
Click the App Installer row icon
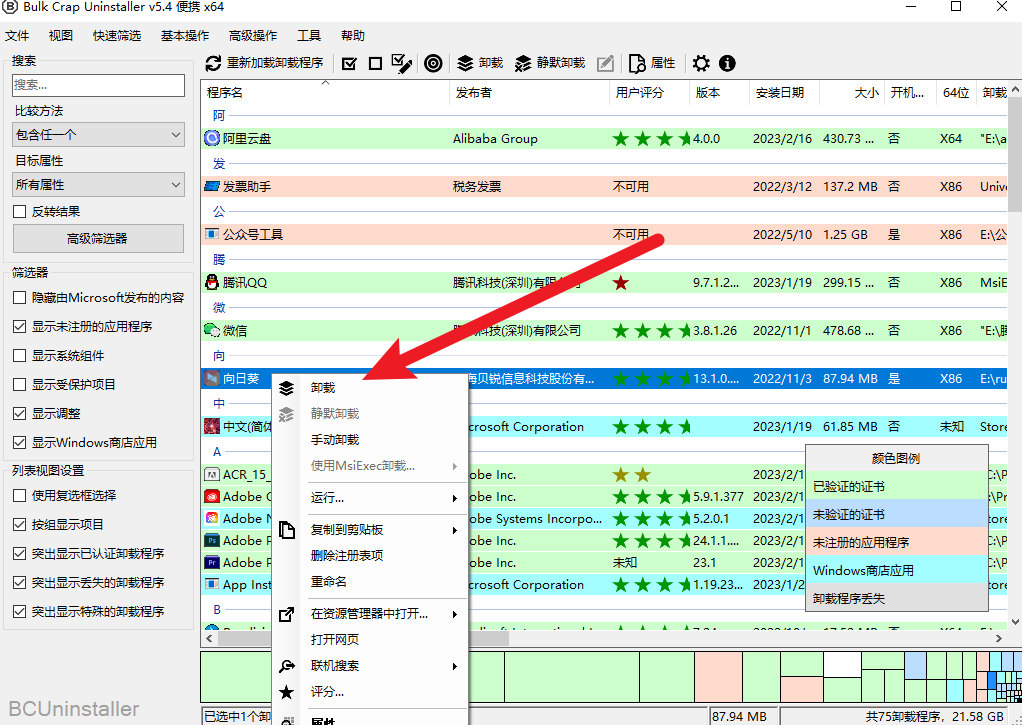(x=212, y=584)
